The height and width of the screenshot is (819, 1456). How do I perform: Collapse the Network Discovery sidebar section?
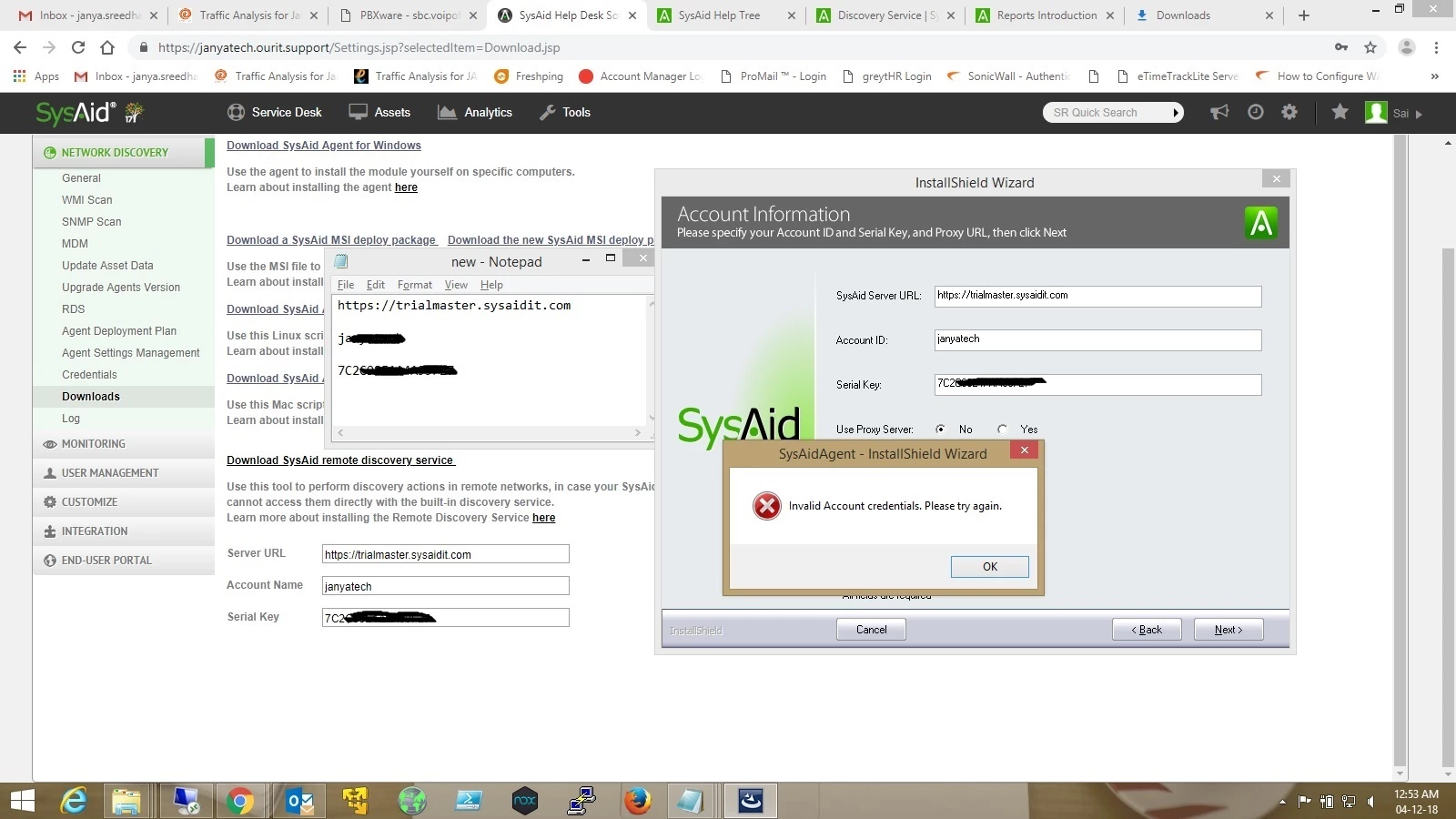click(x=124, y=153)
